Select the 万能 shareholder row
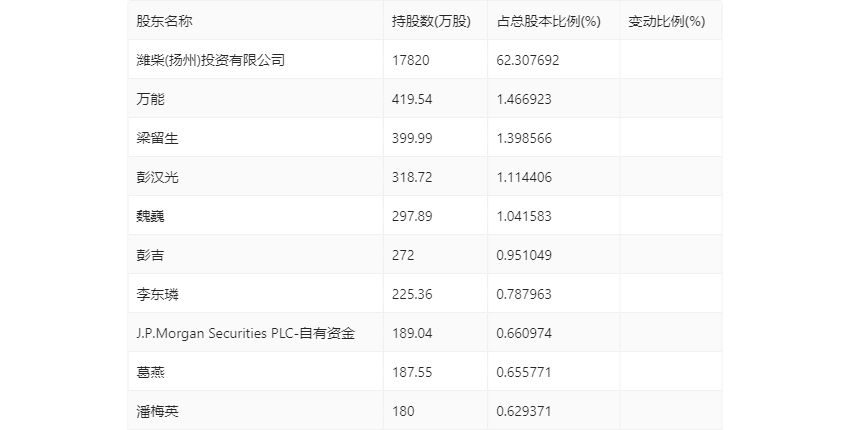850x430 pixels. 424,99
